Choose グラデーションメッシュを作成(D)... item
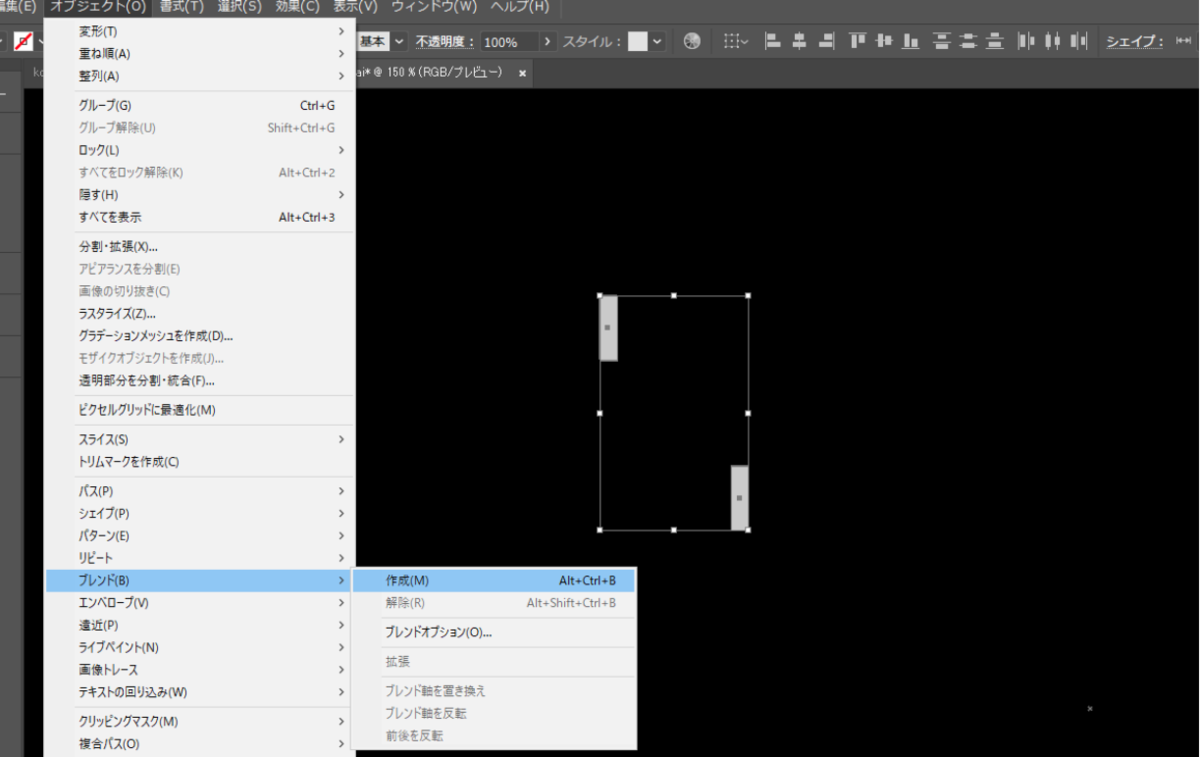The image size is (1200, 757). (199, 336)
